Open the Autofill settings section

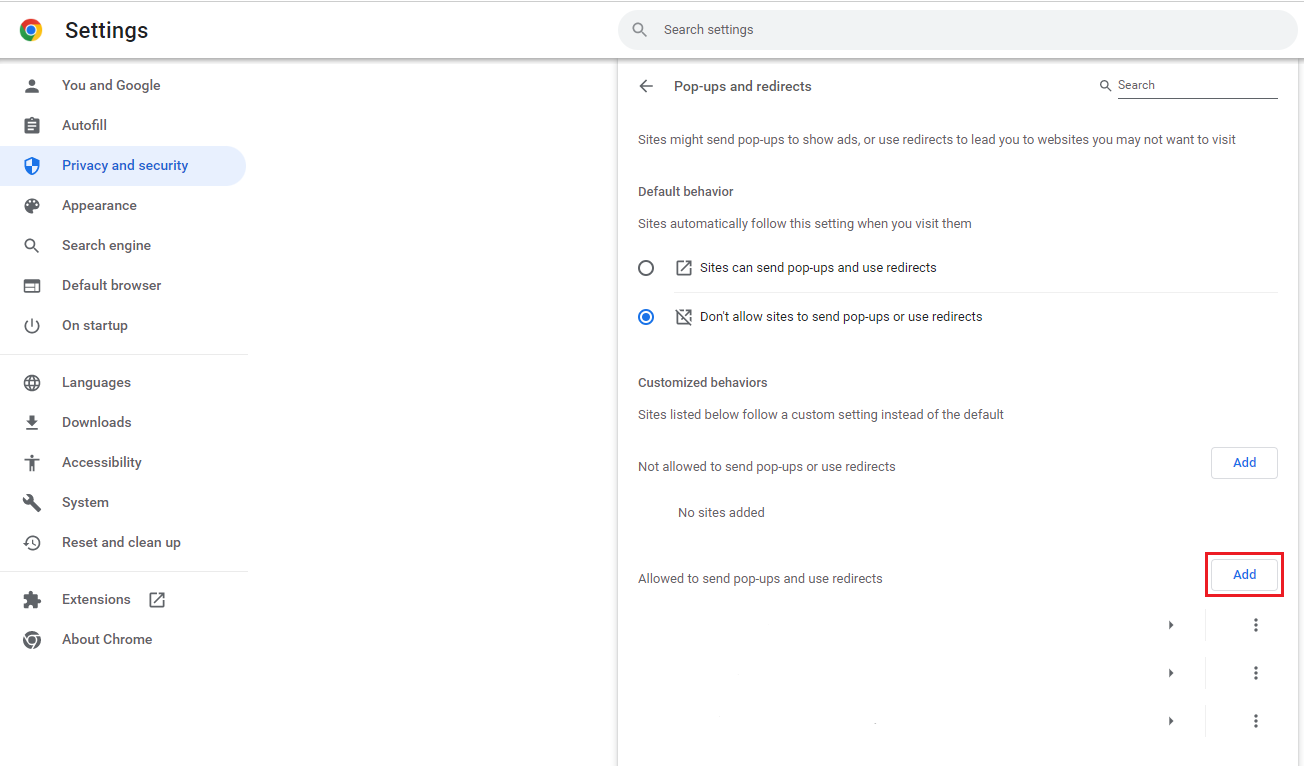pyautogui.click(x=84, y=126)
